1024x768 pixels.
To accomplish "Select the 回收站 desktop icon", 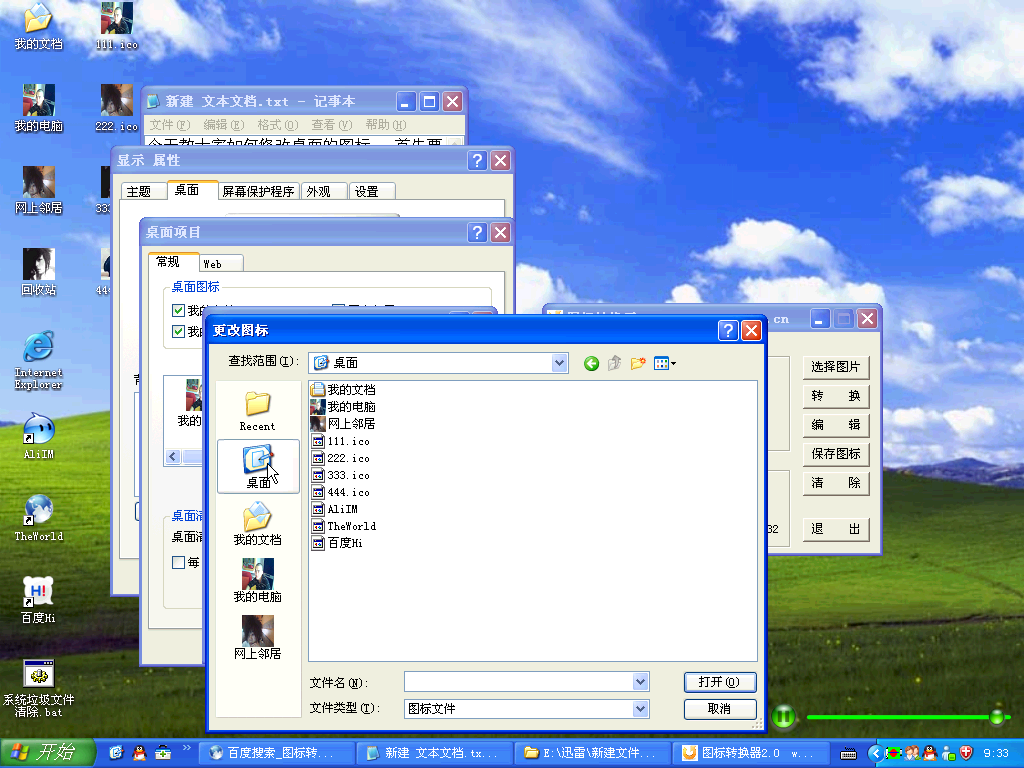I will coord(39,272).
